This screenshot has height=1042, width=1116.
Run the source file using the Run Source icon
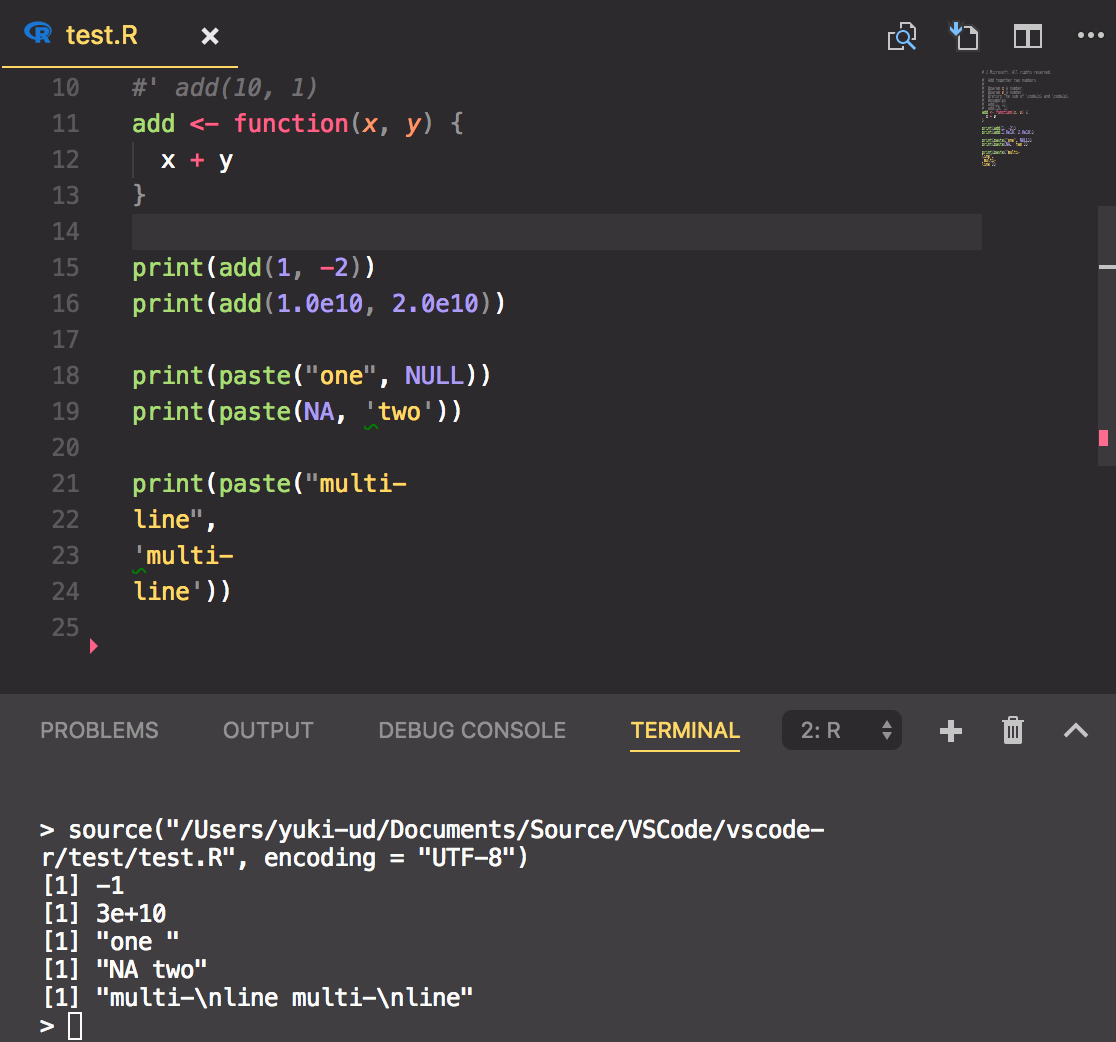[963, 35]
